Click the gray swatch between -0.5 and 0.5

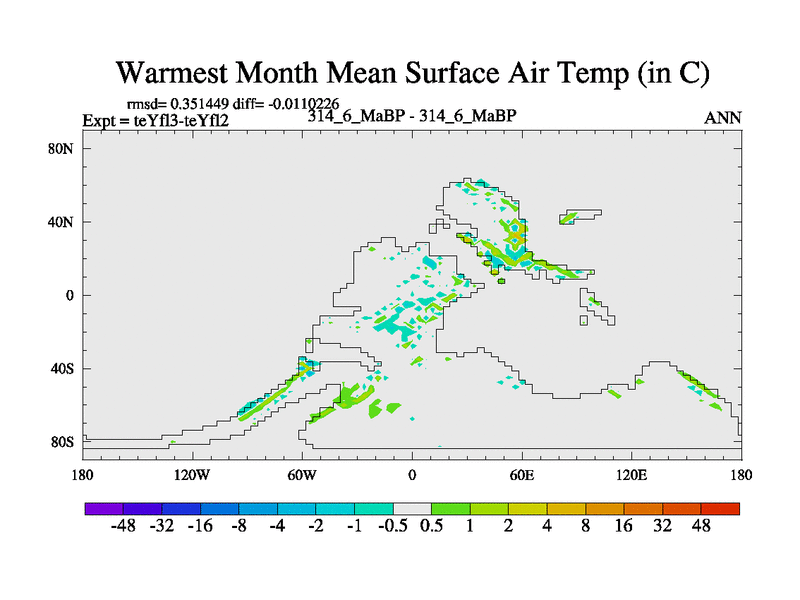(x=412, y=509)
